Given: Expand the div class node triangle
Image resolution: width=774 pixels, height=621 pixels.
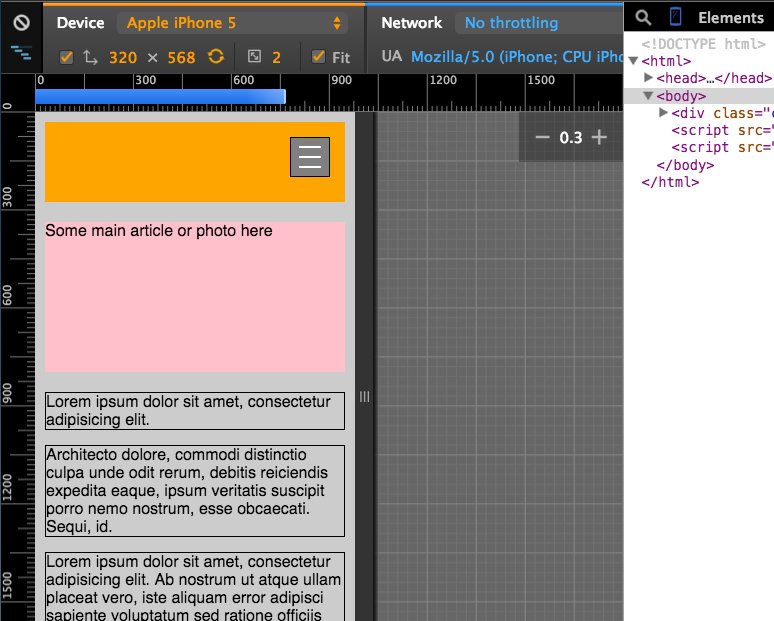Looking at the screenshot, I should point(663,113).
